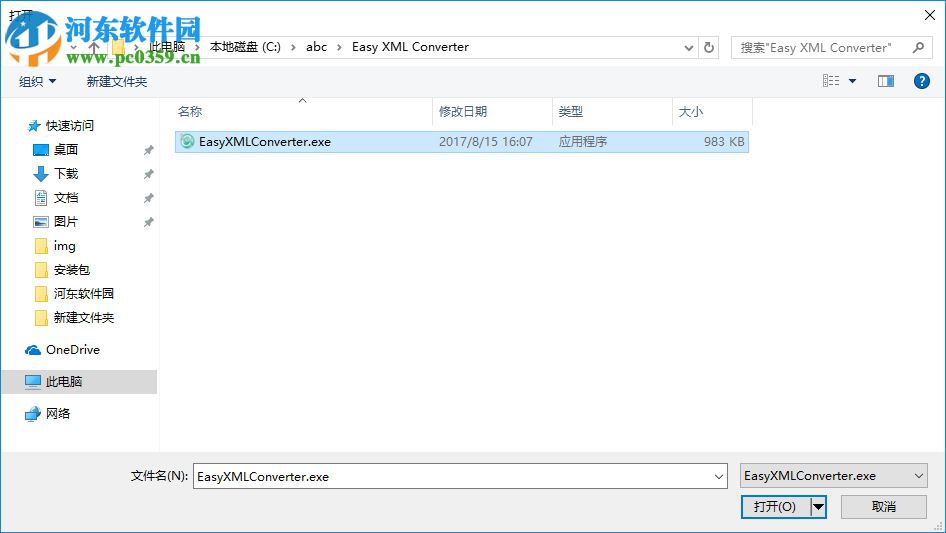Expand the 打开 button split arrow
This screenshot has height=533, width=946.
(818, 506)
